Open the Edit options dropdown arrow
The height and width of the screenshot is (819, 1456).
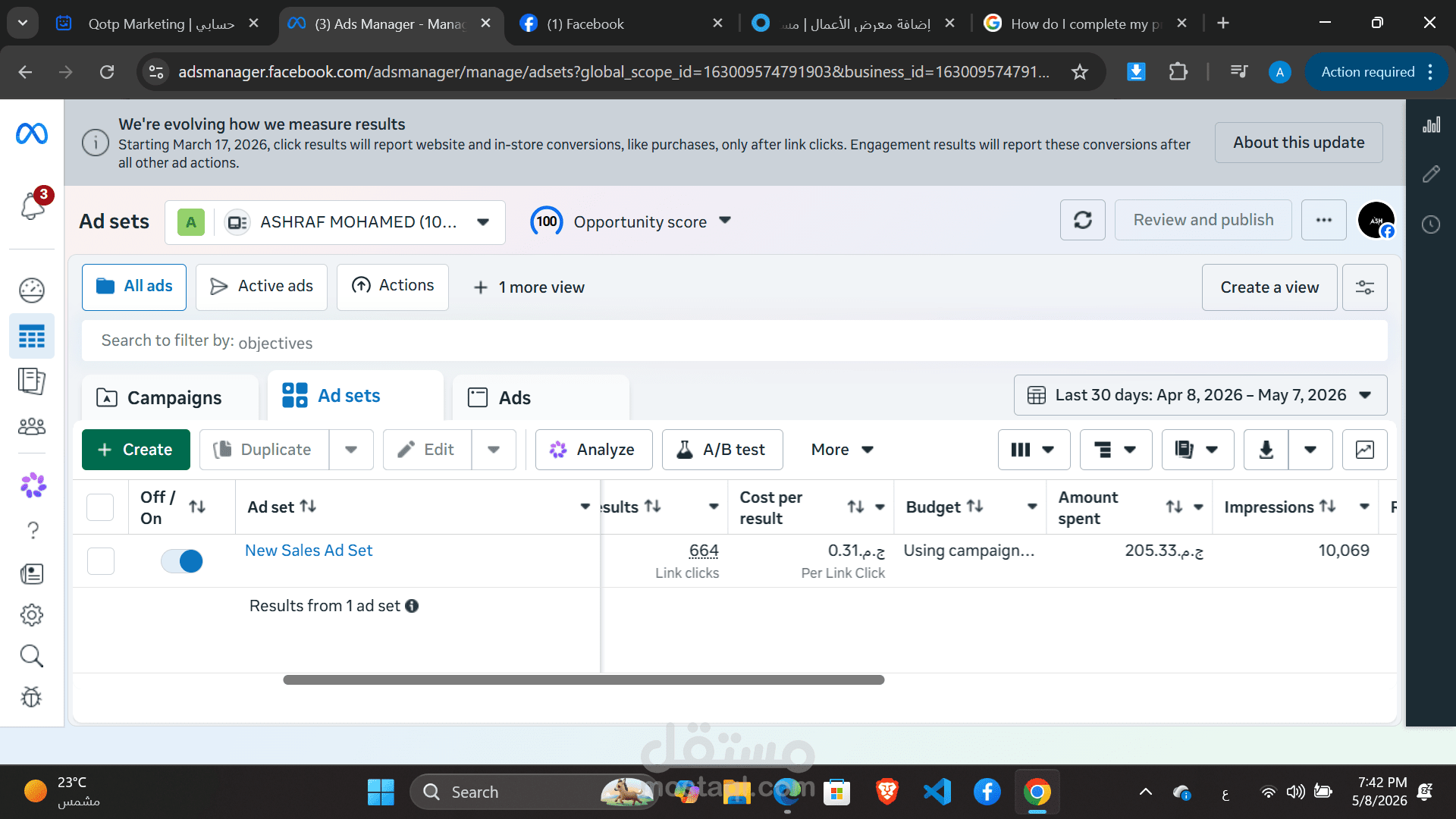pos(494,450)
